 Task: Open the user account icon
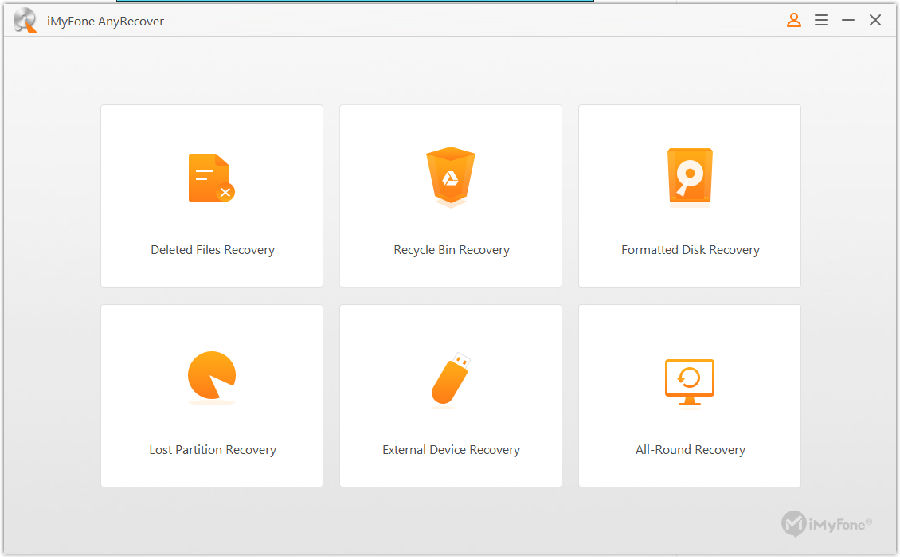794,20
